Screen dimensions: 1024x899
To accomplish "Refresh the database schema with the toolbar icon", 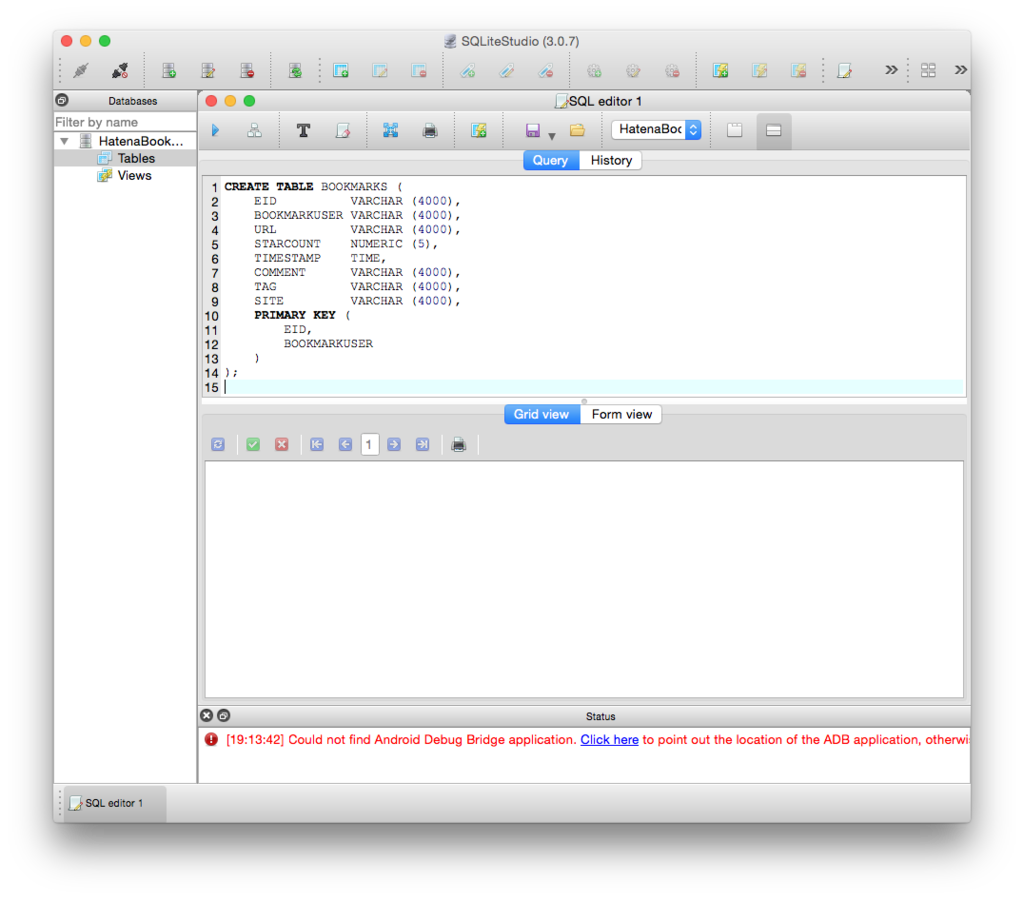I will pyautogui.click(x=295, y=71).
